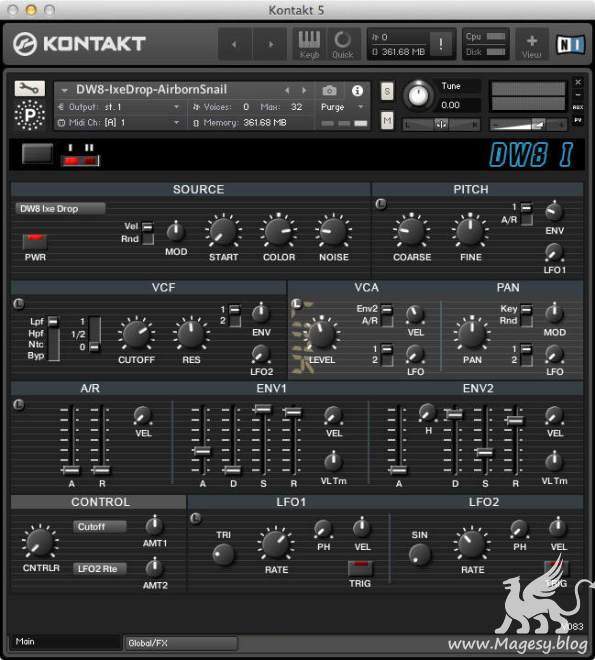595x660 pixels.
Task: Click the Kontakt logo
Action: (79, 44)
